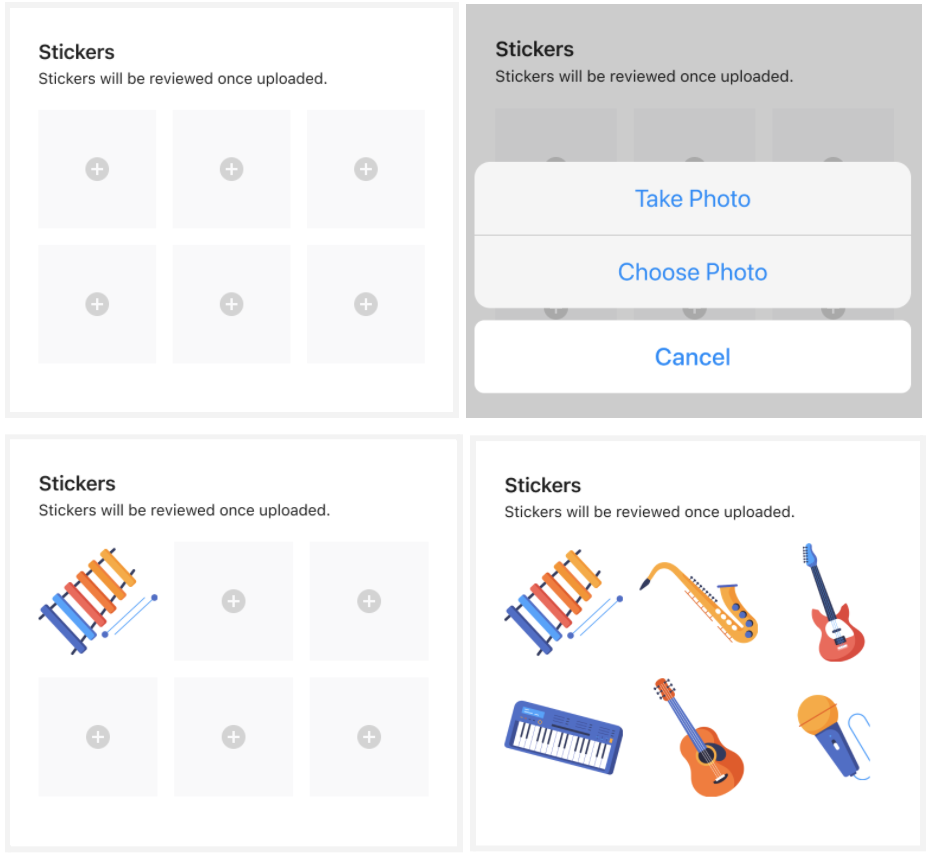Add sticker in slot right of xylophone
Image resolution: width=930 pixels, height=856 pixels.
point(234,601)
